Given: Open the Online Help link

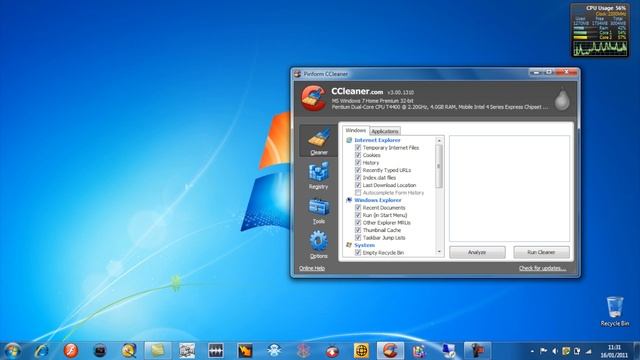Looking at the screenshot, I should click(x=312, y=268).
